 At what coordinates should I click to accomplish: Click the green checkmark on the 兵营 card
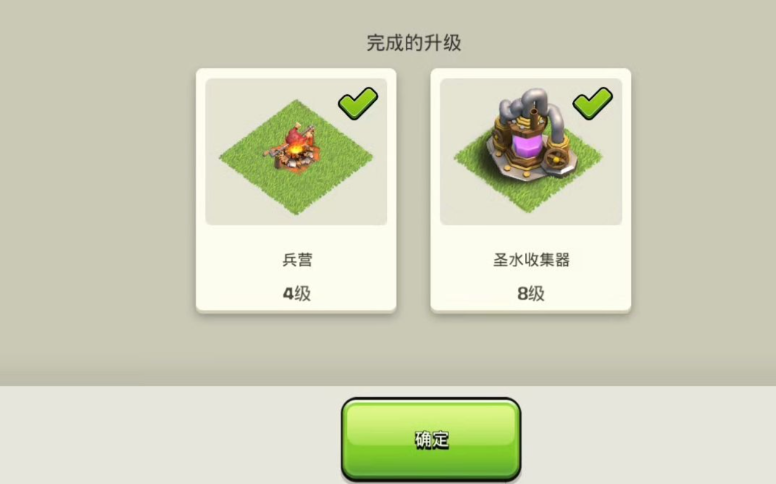(358, 102)
